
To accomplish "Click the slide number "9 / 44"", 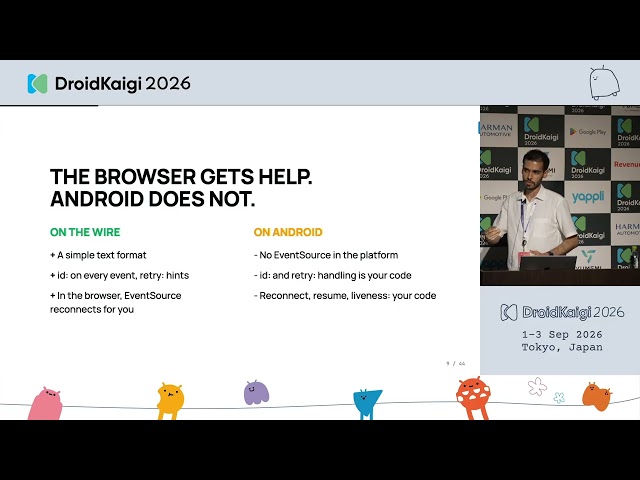I will click(x=456, y=363).
